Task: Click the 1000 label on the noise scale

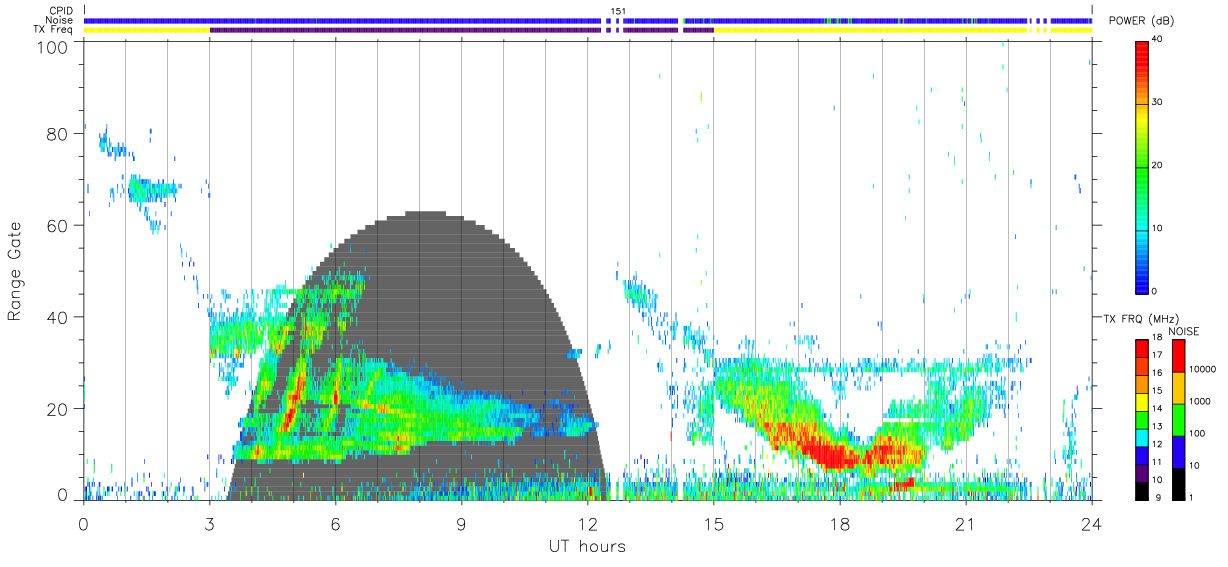Action: [x=1200, y=401]
